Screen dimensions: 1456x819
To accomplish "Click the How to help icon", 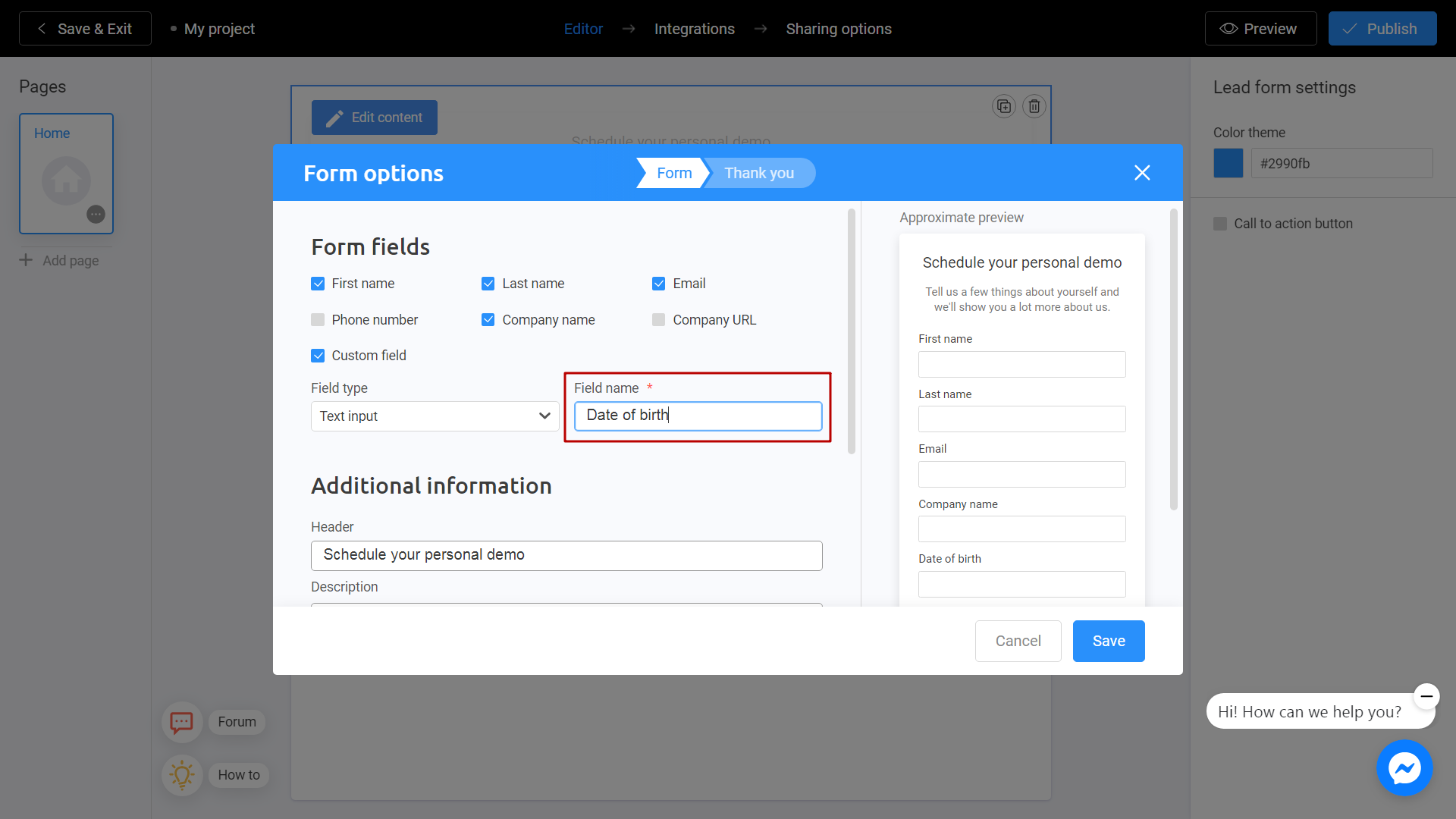I will point(181,773).
